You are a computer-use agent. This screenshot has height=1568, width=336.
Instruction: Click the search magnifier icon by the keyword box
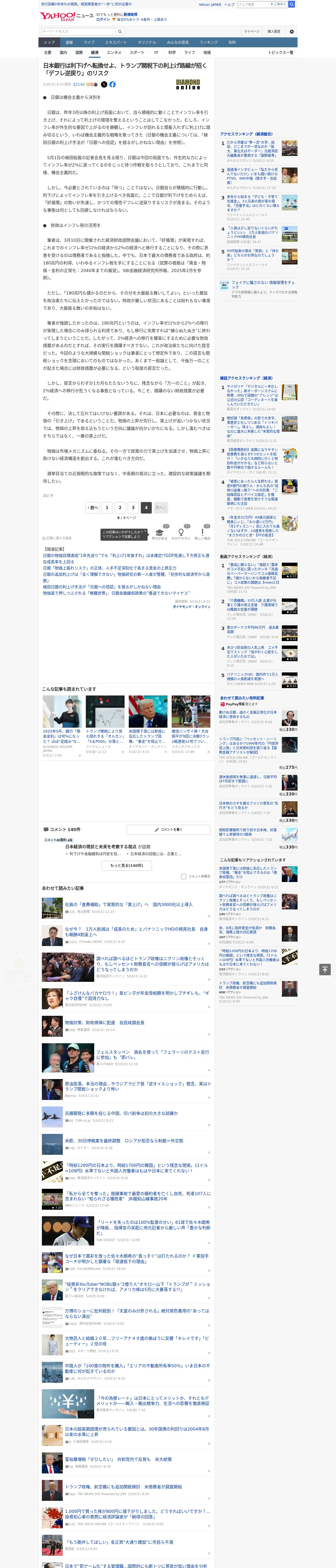(120, 31)
